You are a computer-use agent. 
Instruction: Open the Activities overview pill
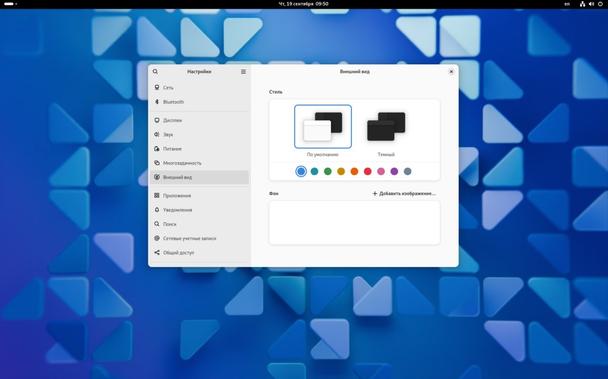pyautogui.click(x=10, y=4)
